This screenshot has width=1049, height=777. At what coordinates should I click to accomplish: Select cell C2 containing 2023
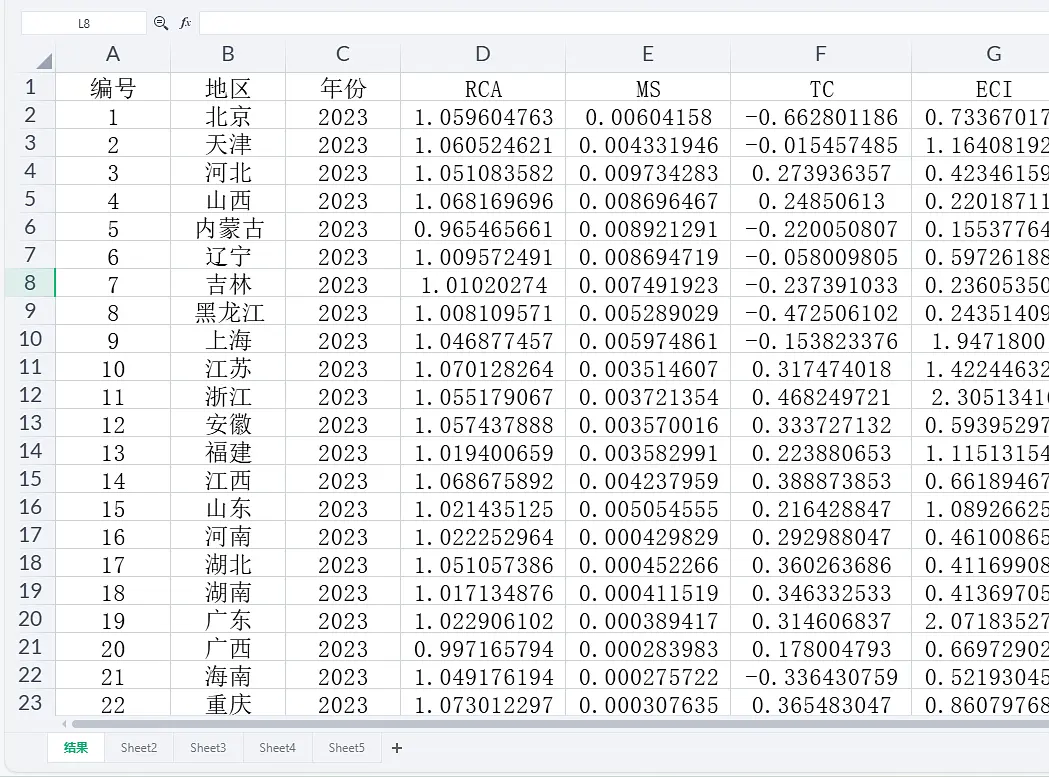342,115
